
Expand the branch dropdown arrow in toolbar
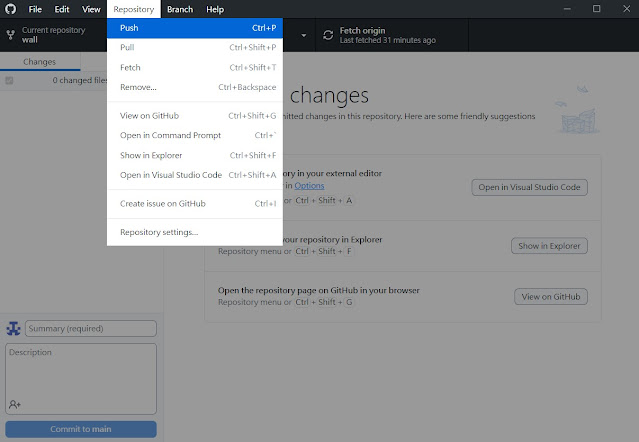[304, 35]
